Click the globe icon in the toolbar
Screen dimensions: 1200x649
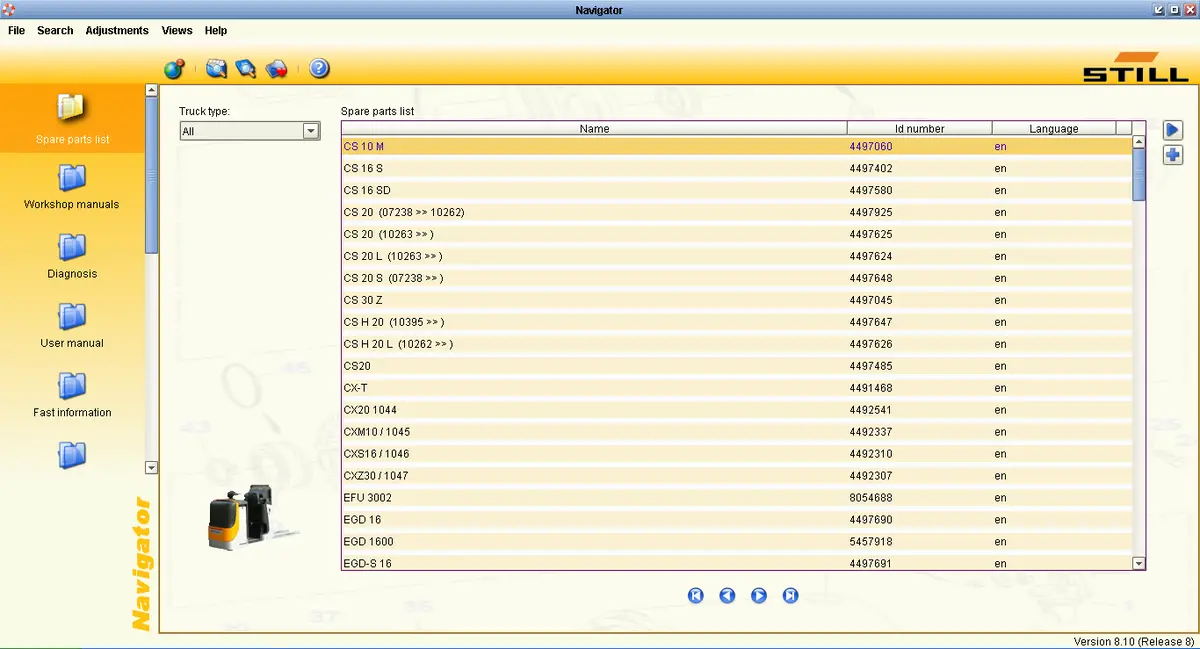(174, 69)
